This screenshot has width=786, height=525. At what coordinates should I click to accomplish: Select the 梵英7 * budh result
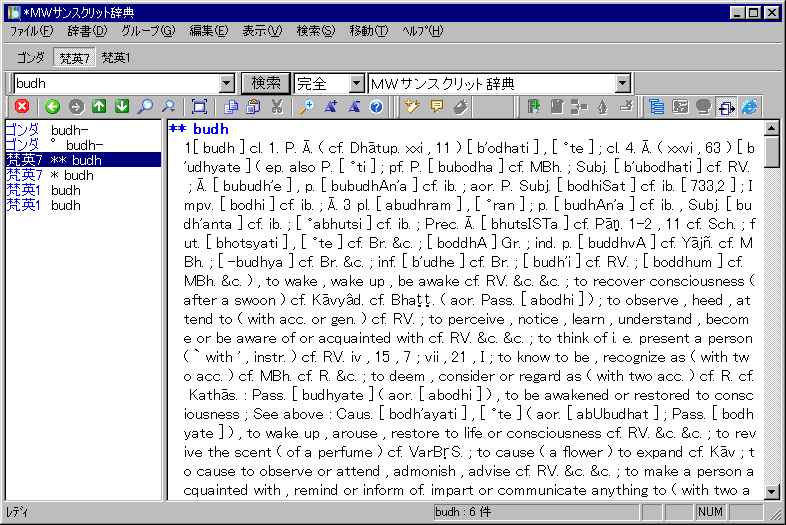pyautogui.click(x=83, y=175)
